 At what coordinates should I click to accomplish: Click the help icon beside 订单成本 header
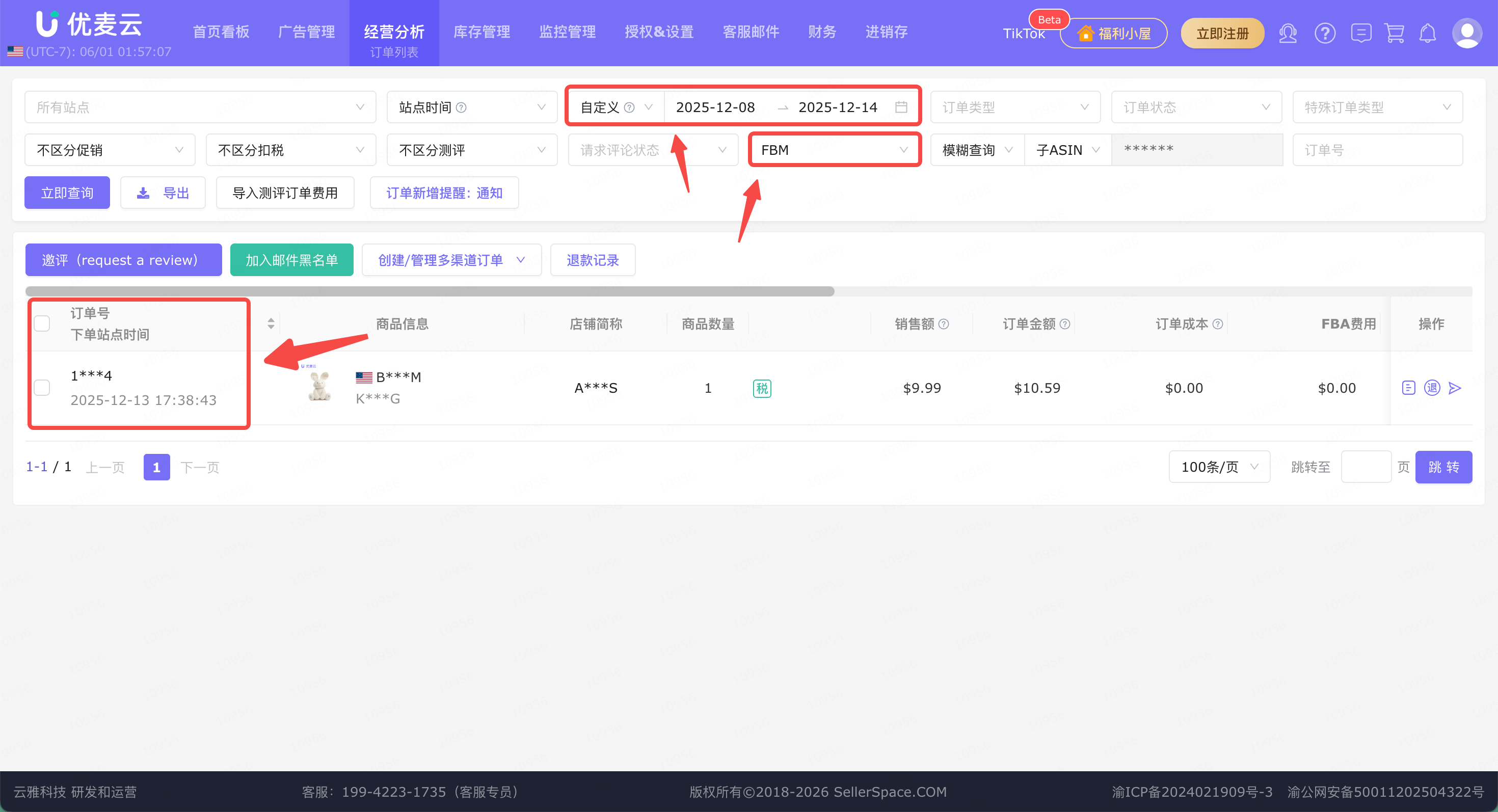pyautogui.click(x=1218, y=324)
